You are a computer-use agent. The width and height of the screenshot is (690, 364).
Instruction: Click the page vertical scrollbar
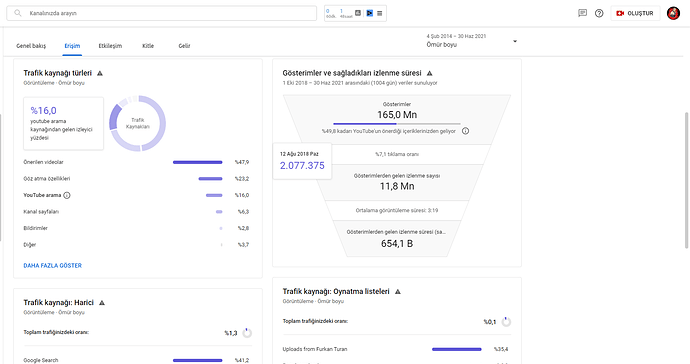coord(687,180)
